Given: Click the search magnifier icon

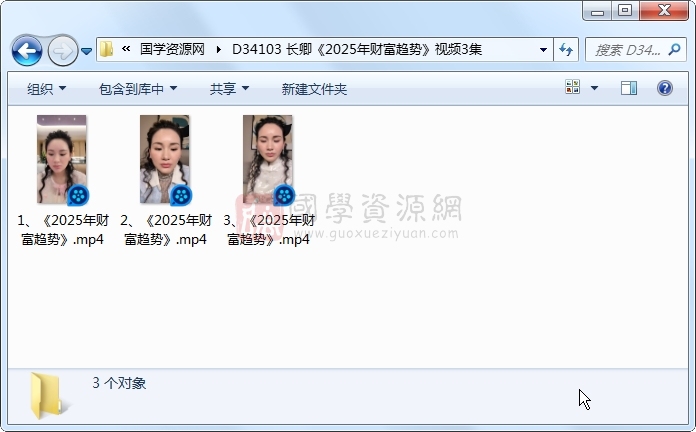Looking at the screenshot, I should pos(675,50).
